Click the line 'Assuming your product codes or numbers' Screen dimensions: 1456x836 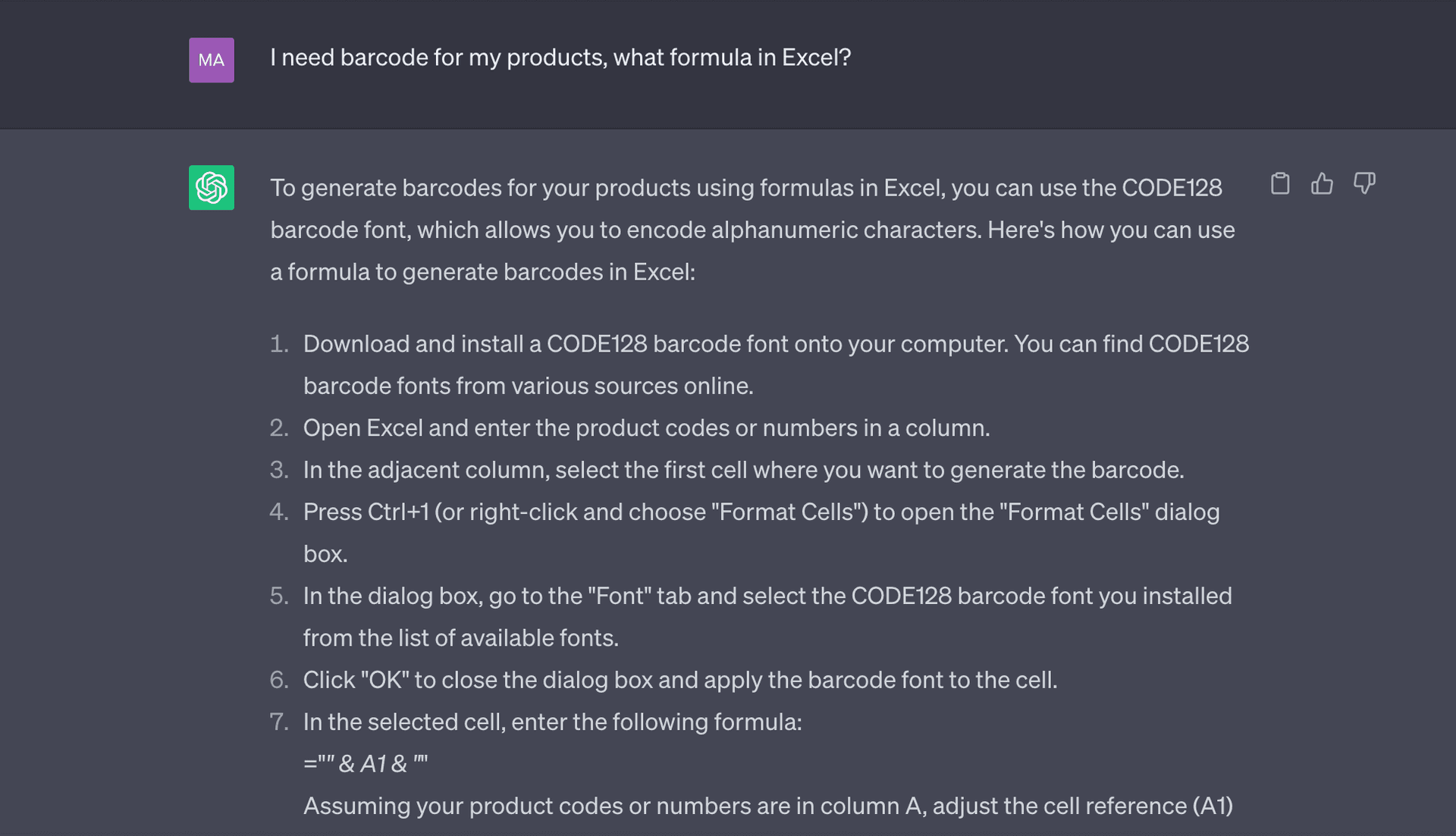pos(767,806)
